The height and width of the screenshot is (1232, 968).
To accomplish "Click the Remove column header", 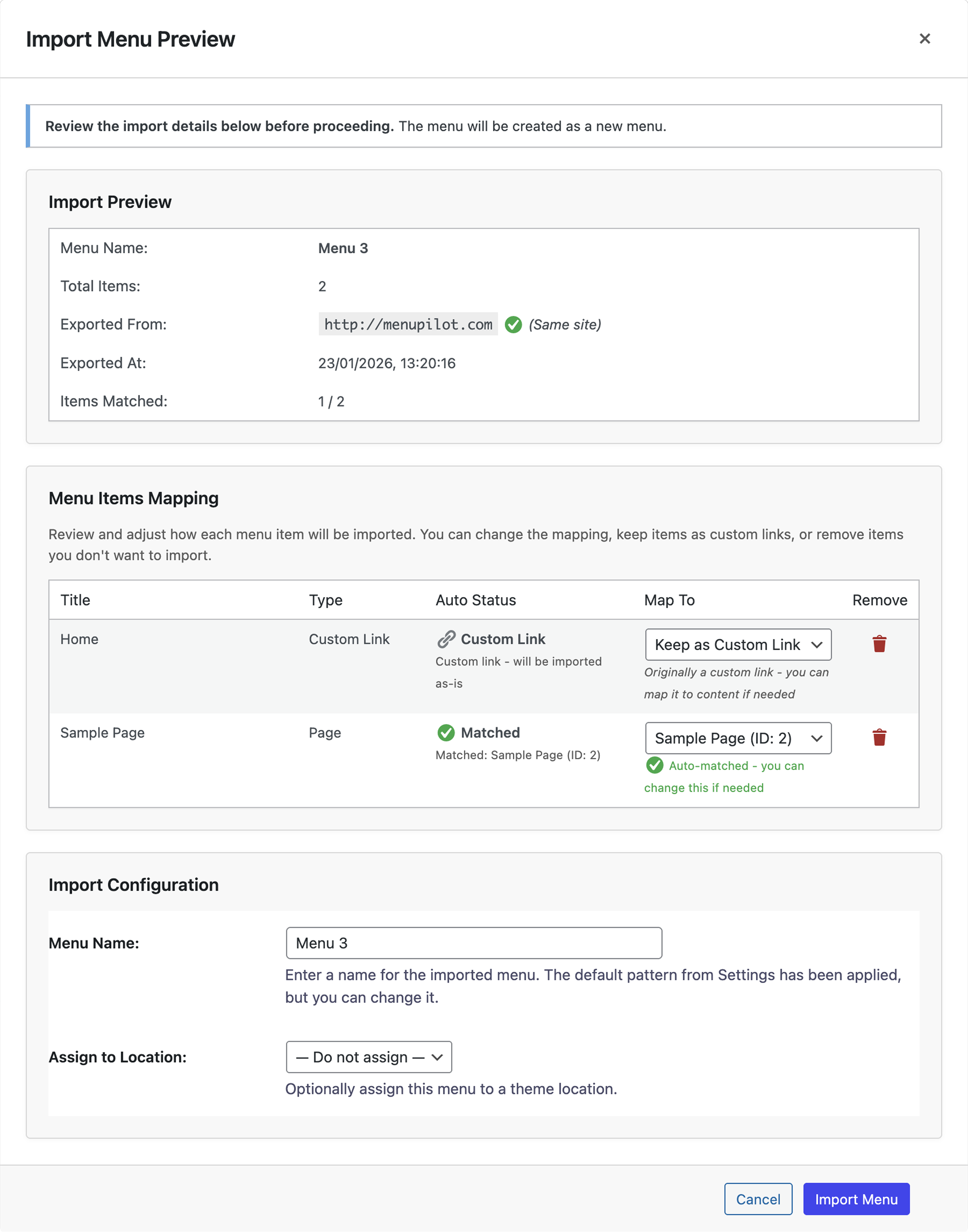I will click(x=880, y=600).
